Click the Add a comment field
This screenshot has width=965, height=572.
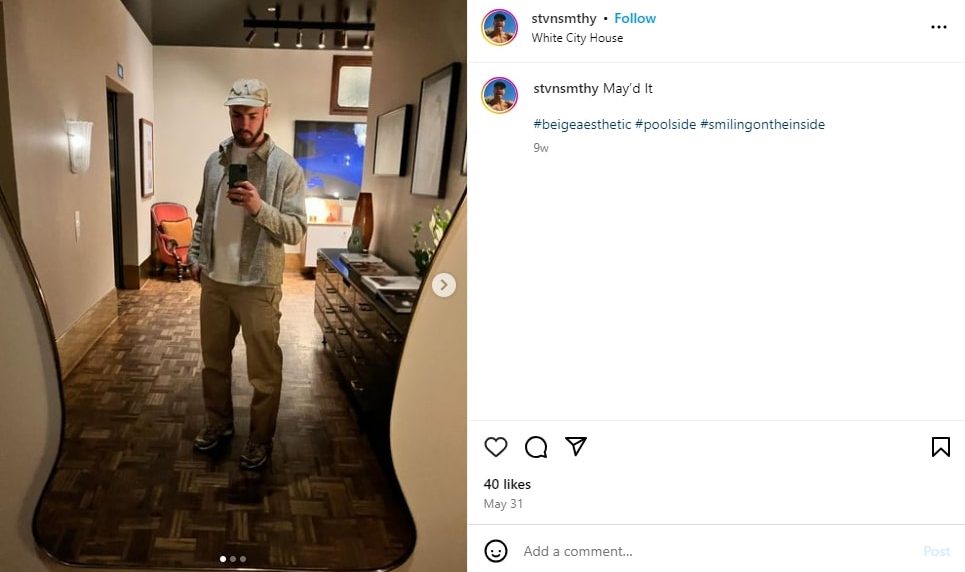pyautogui.click(x=700, y=551)
